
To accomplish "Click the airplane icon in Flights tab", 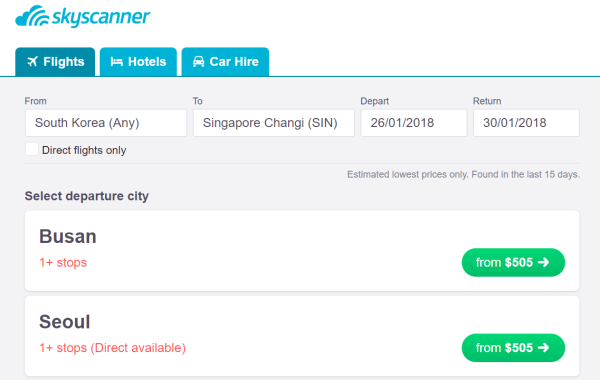I will [x=33, y=62].
